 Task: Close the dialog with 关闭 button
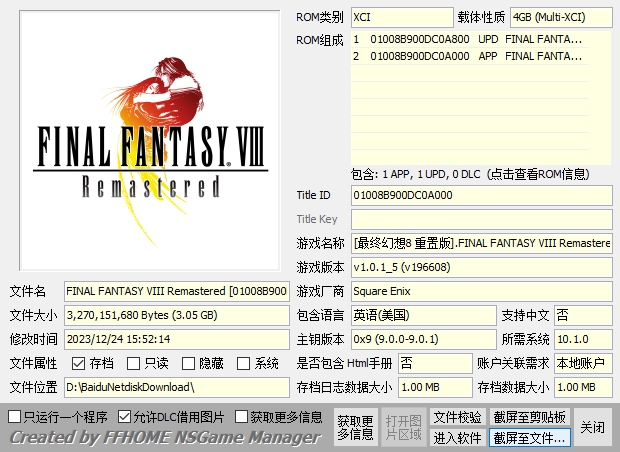point(592,427)
